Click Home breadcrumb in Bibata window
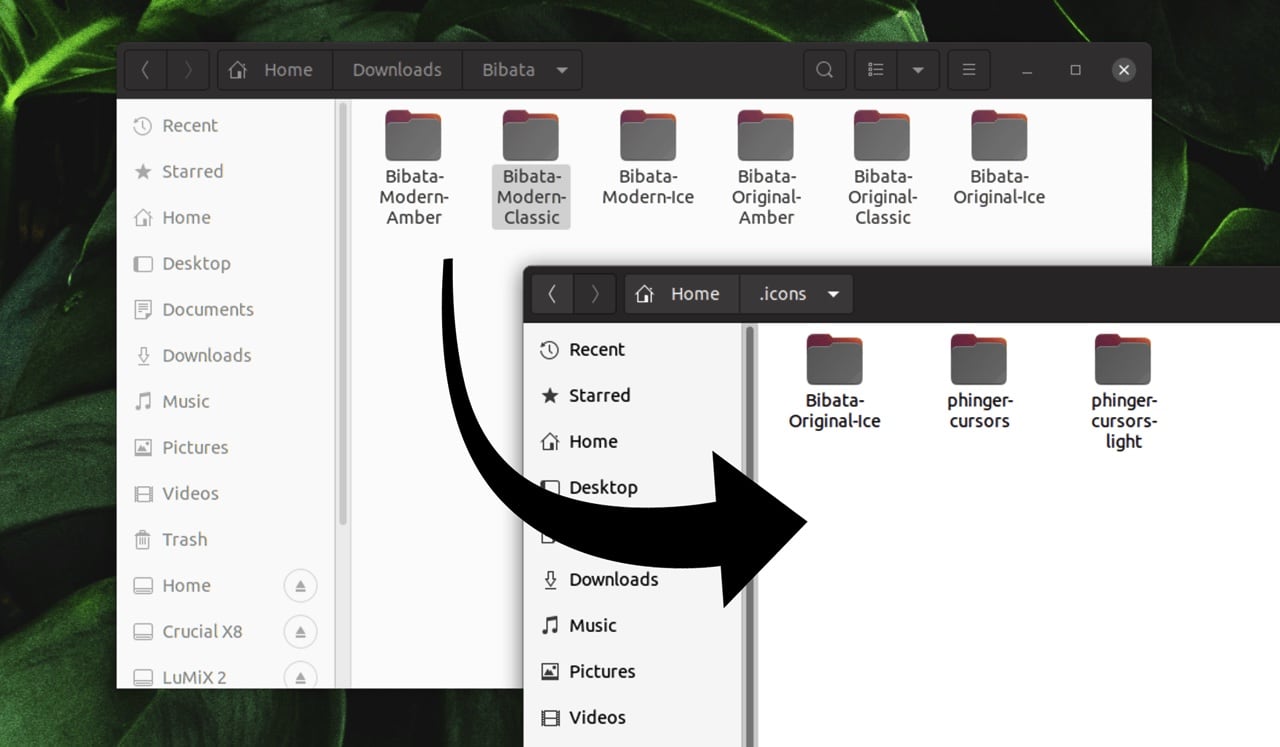Viewport: 1280px width, 747px height. 270,70
